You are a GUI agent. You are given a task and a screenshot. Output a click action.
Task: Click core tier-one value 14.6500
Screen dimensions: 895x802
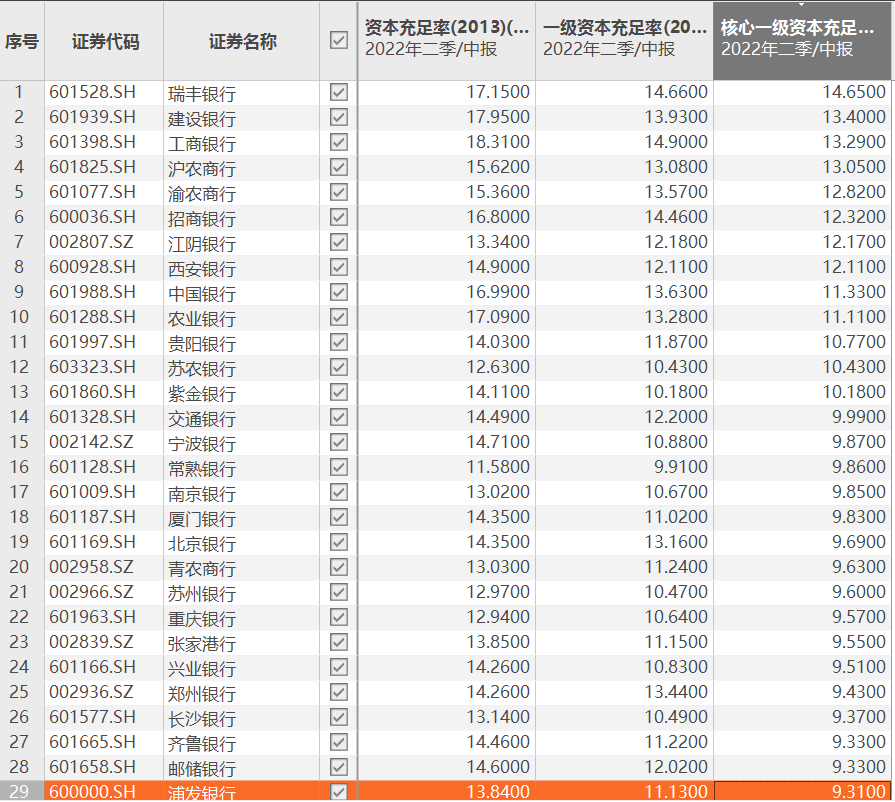pyautogui.click(x=854, y=92)
